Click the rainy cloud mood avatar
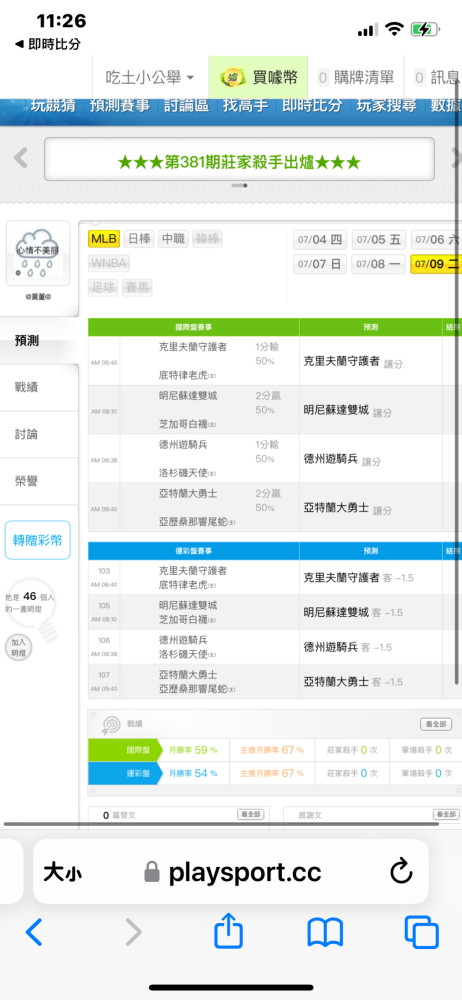The image size is (462, 1000). [x=38, y=253]
